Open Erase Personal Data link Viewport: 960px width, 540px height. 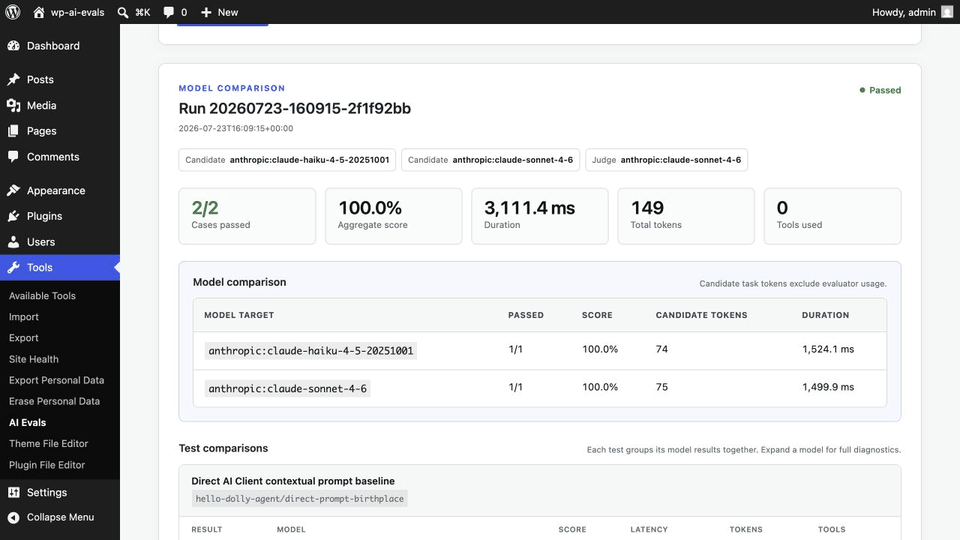pos(54,402)
